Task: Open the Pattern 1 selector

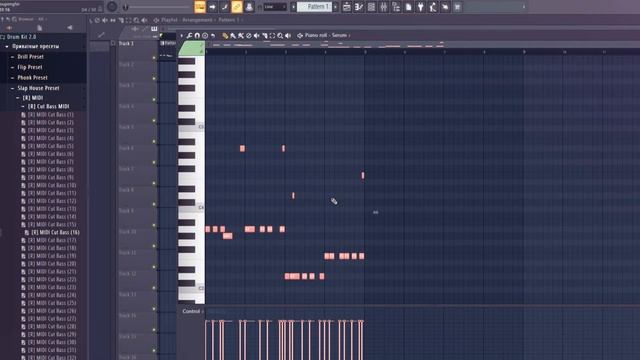Action: (x=314, y=7)
